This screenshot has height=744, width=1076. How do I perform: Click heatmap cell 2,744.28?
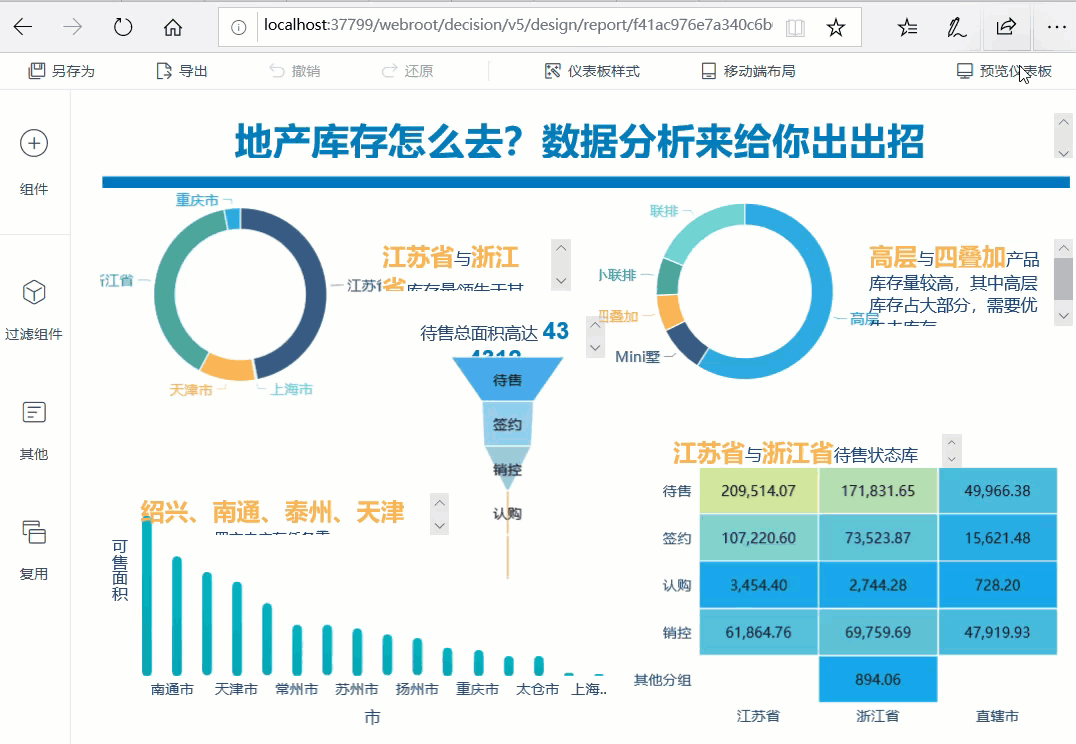878,585
